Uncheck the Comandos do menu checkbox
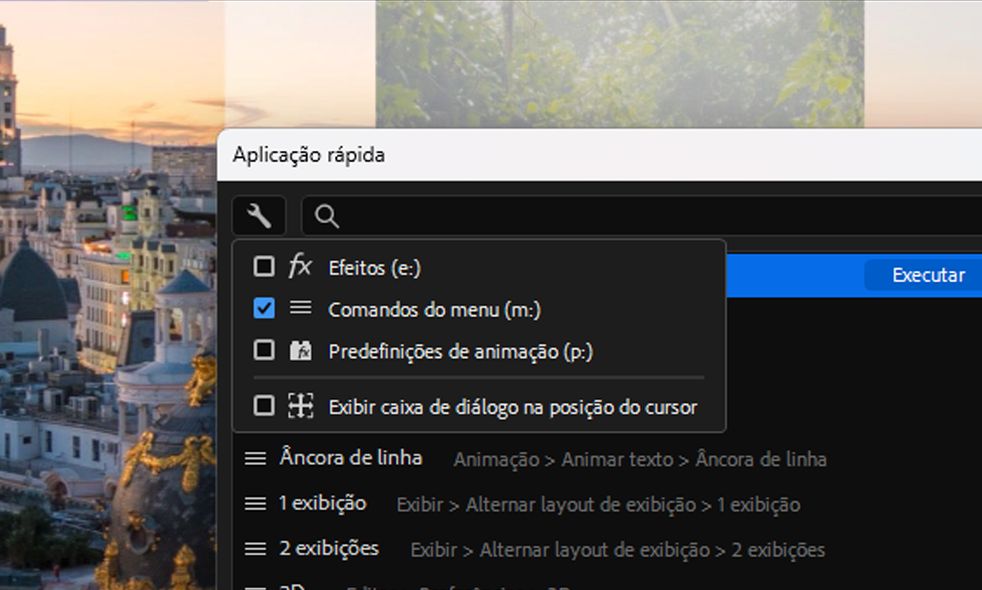This screenshot has width=982, height=590. pyautogui.click(x=264, y=309)
